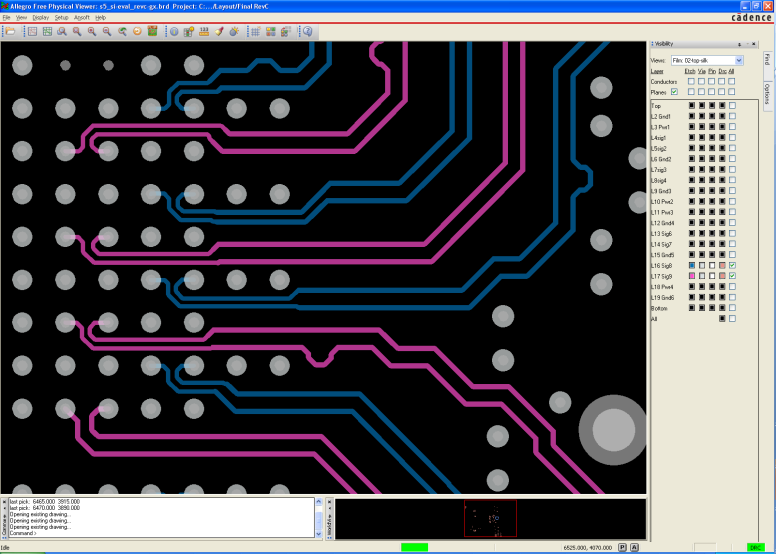Toggle the grid display icon

coord(256,31)
